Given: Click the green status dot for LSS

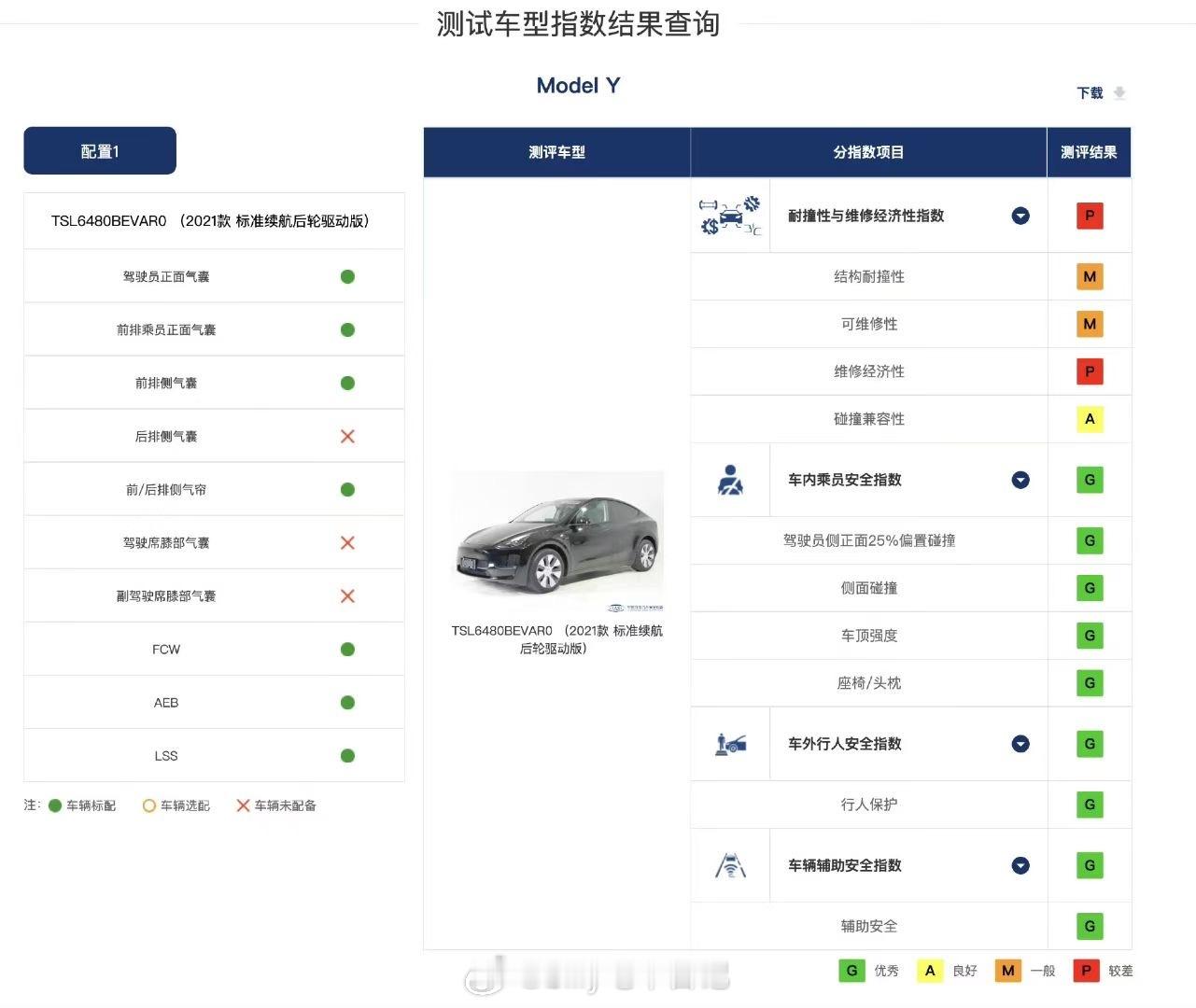Looking at the screenshot, I should 347,755.
